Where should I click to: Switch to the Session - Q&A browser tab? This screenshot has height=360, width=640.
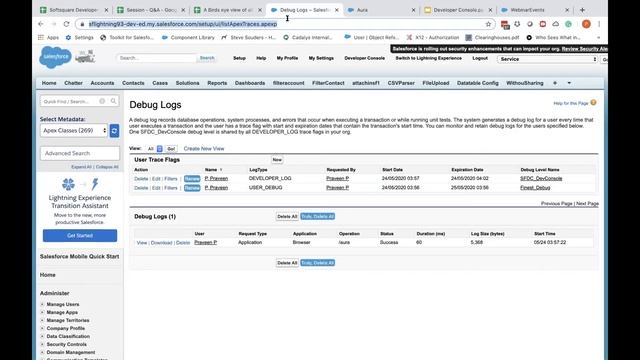point(151,10)
